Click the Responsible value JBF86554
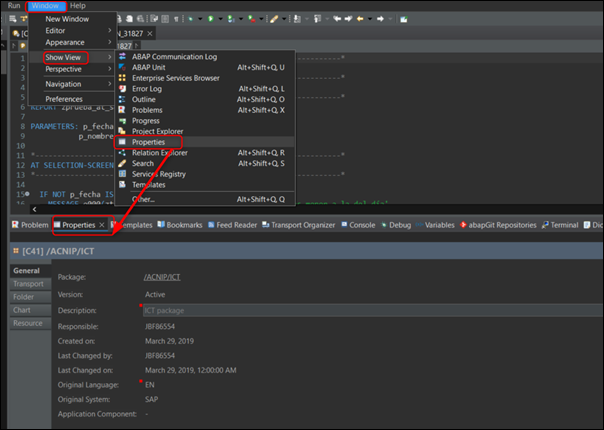This screenshot has height=430, width=604. 160,327
